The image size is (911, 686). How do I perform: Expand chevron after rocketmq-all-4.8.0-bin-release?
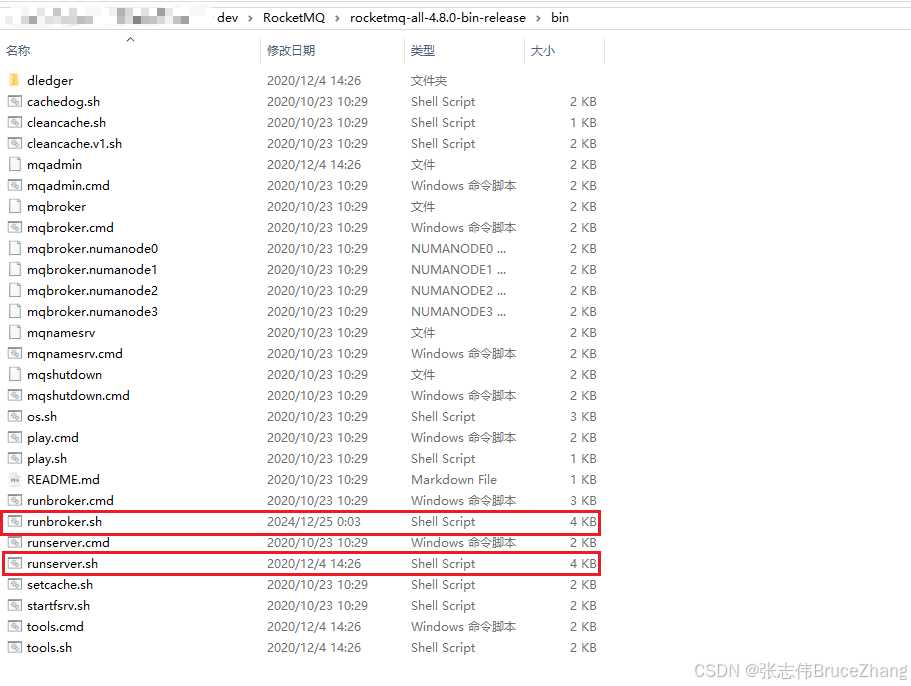[538, 18]
